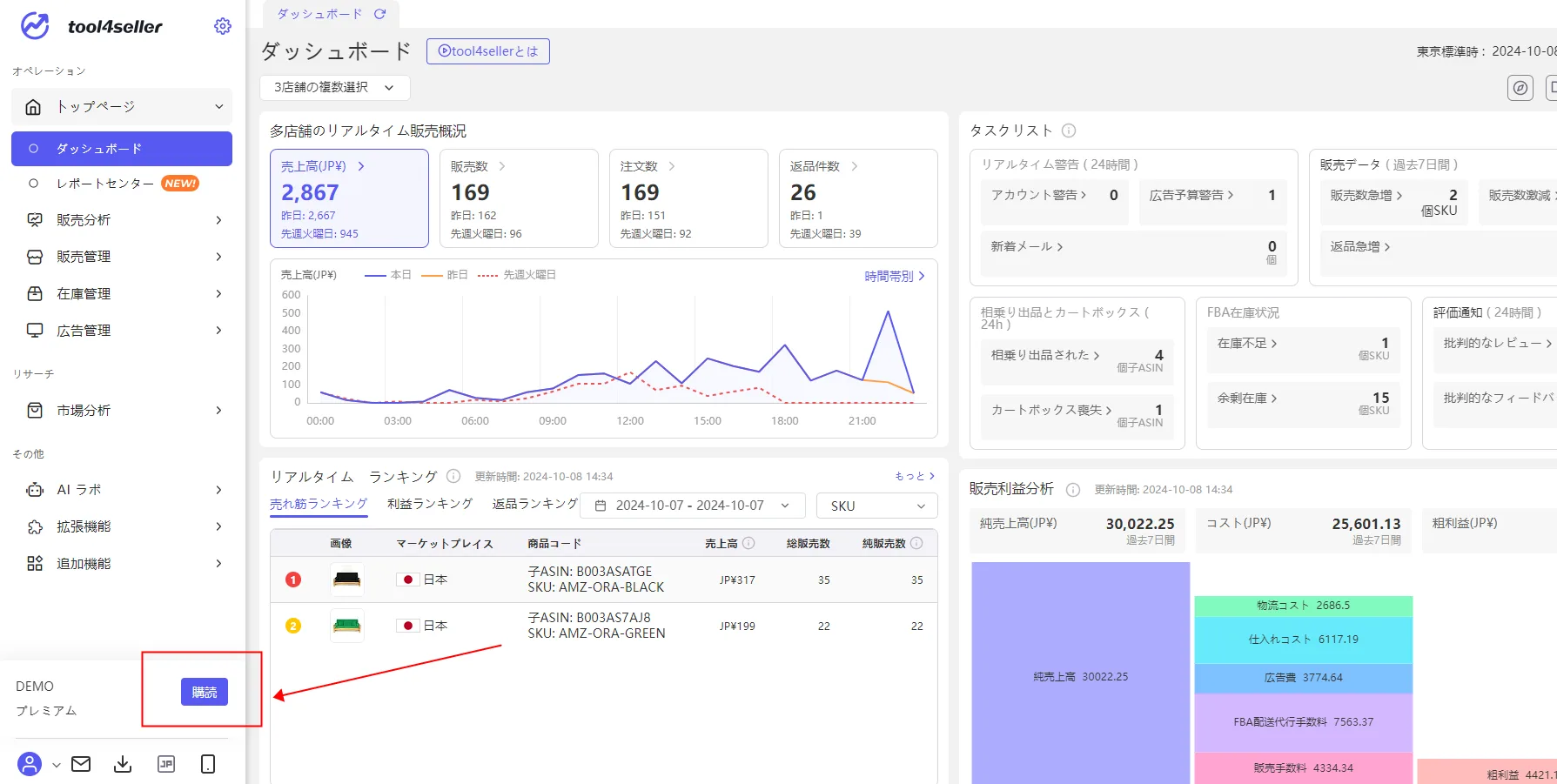
Task: Open the 3店舗の複数選択 store dropdown
Action: pos(335,87)
